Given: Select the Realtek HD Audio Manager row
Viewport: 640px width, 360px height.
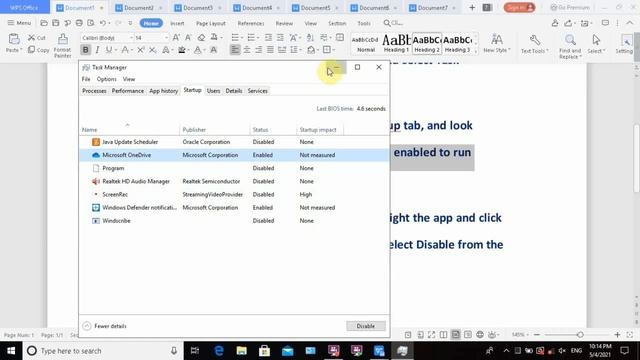Looking at the screenshot, I should click(234, 181).
